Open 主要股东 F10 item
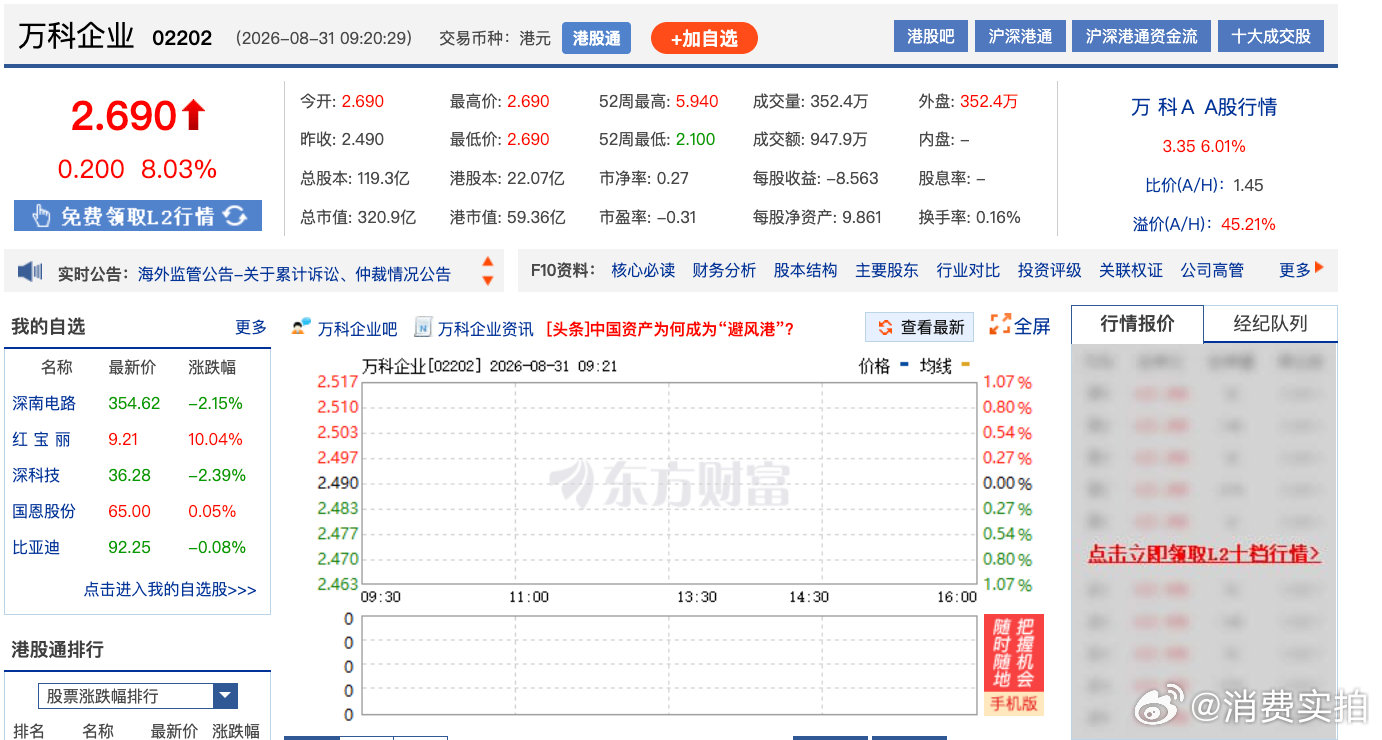 (886, 270)
